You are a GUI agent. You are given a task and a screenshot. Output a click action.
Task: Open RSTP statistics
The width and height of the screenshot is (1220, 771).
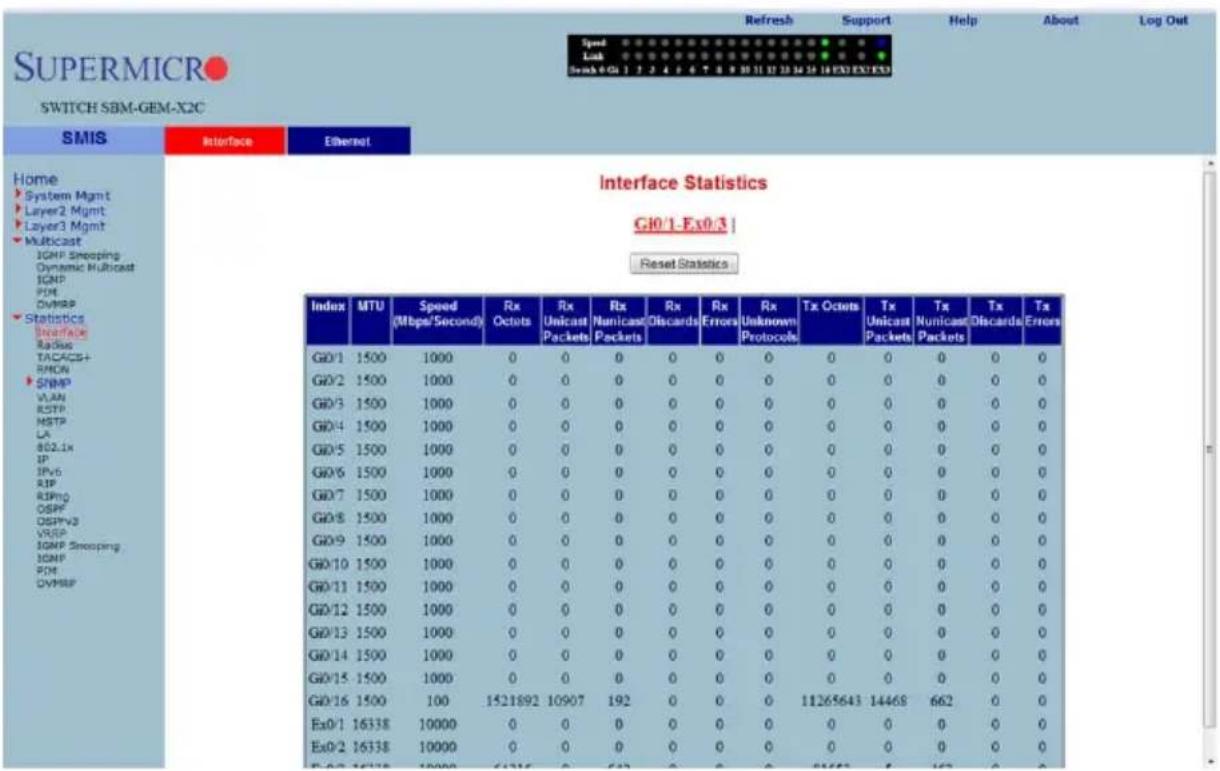[x=50, y=408]
